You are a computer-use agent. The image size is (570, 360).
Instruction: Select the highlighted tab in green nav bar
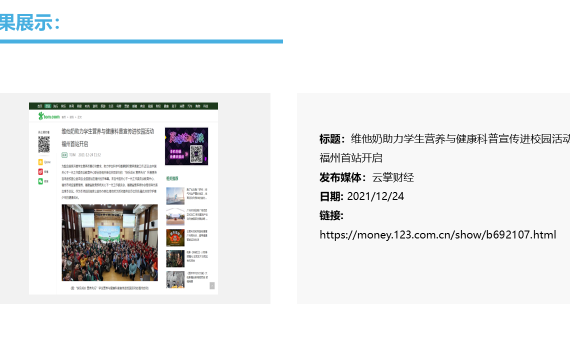(x=48, y=106)
